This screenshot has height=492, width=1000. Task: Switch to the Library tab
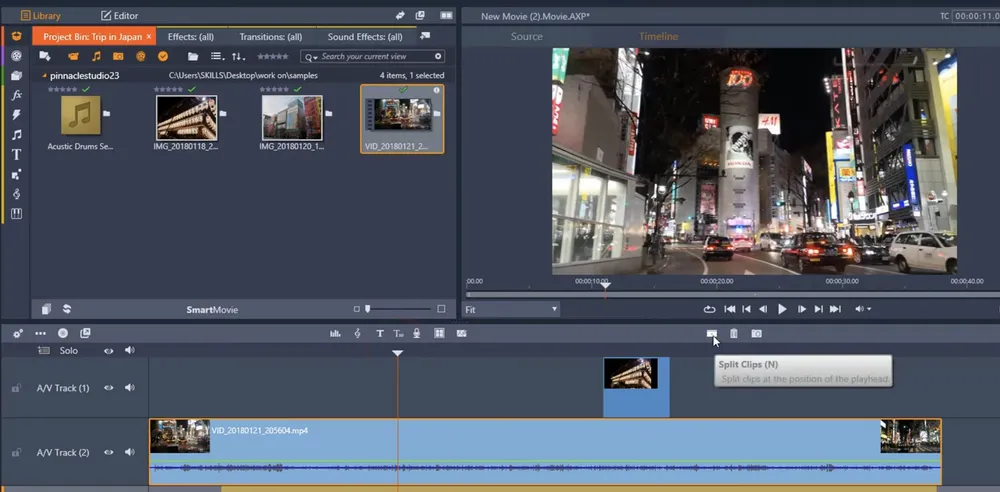41,15
